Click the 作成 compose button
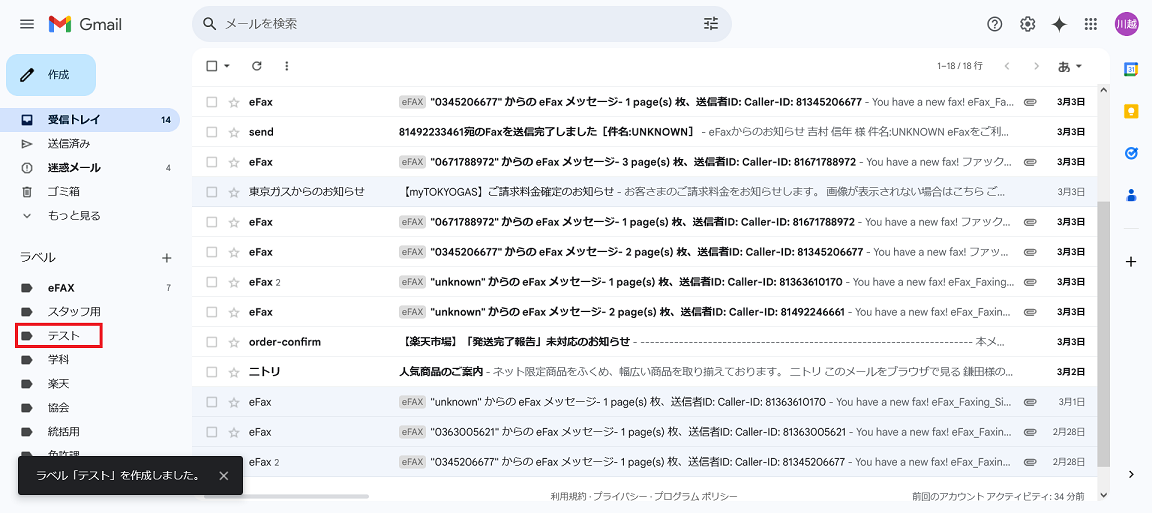This screenshot has width=1152, height=513. 51,75
